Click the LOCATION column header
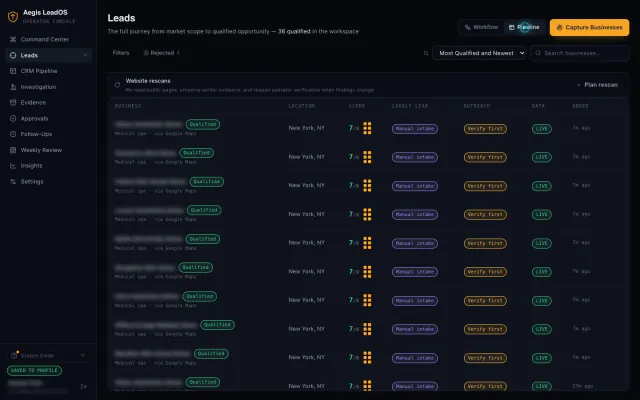This screenshot has height=400, width=640. click(302, 106)
